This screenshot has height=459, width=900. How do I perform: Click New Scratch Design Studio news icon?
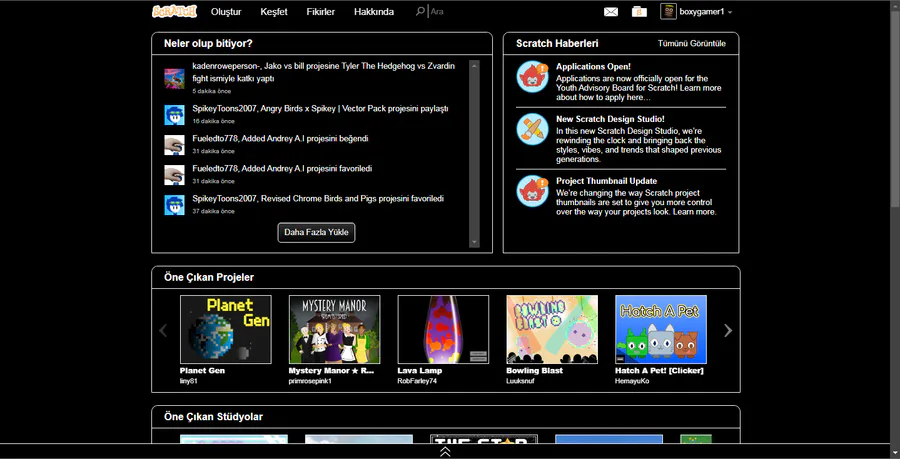point(532,129)
